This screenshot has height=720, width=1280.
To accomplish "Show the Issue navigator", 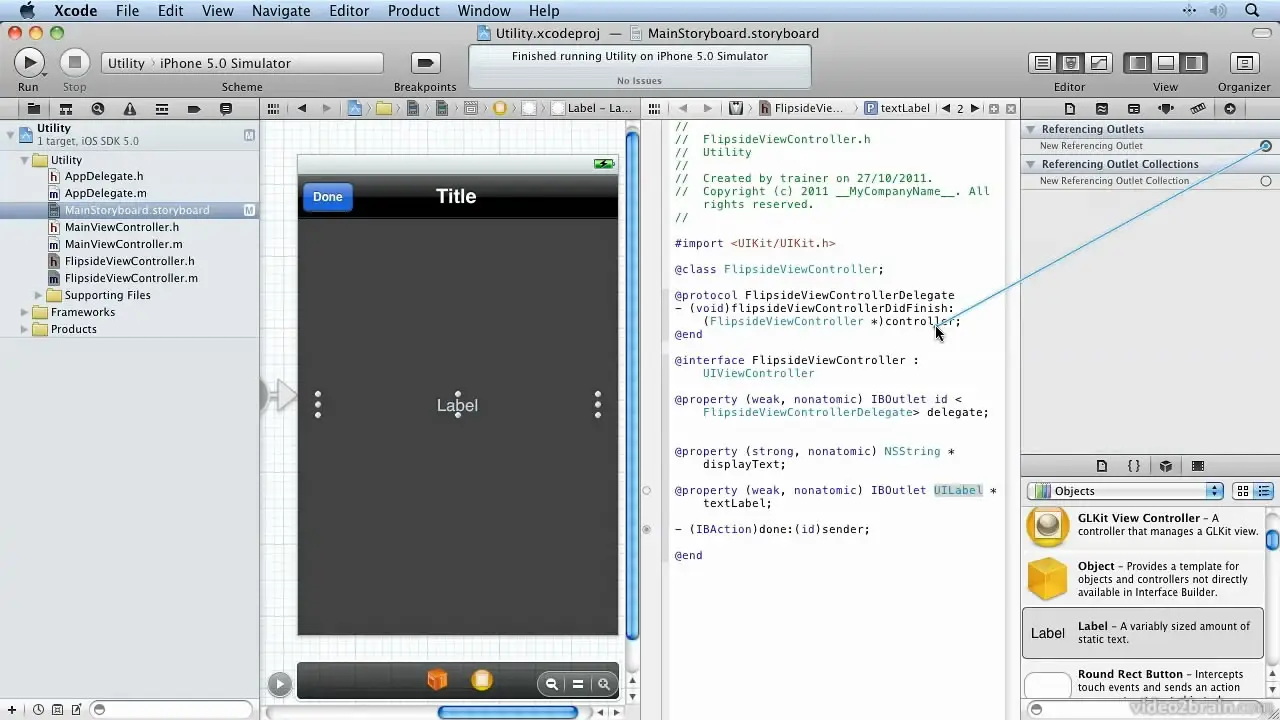I will click(x=129, y=108).
